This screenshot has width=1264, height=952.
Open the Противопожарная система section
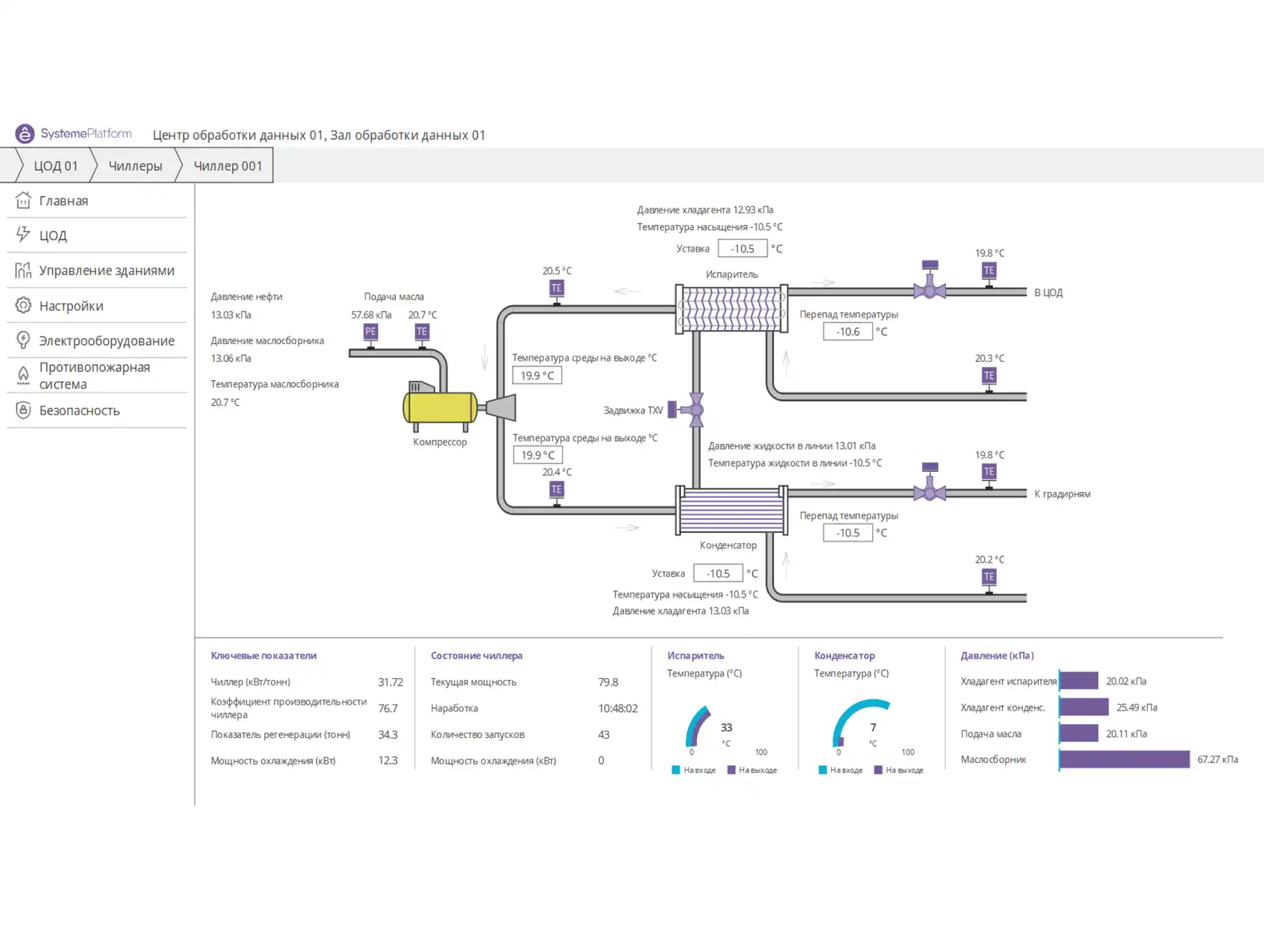coord(94,375)
